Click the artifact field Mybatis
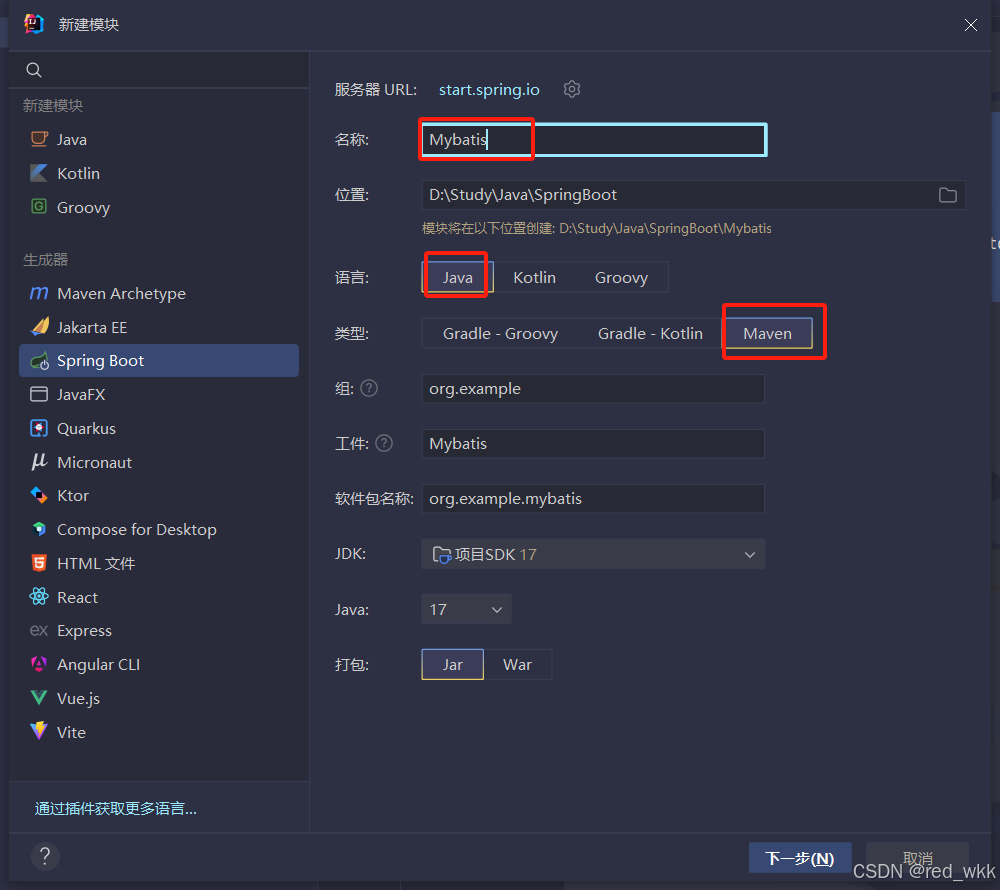The height and width of the screenshot is (890, 1000). [593, 443]
